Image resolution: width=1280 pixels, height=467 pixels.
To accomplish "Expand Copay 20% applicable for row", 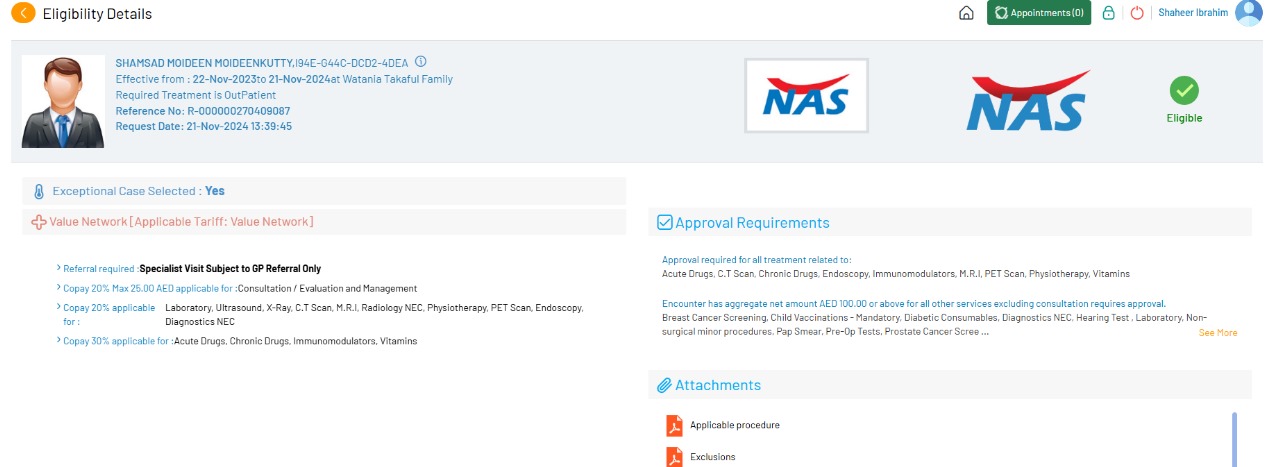I will point(59,308).
